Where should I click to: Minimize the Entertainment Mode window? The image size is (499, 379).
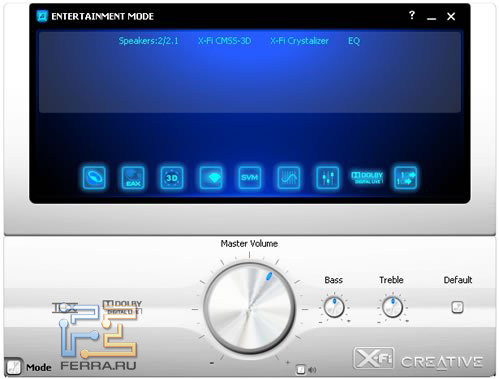click(x=432, y=18)
